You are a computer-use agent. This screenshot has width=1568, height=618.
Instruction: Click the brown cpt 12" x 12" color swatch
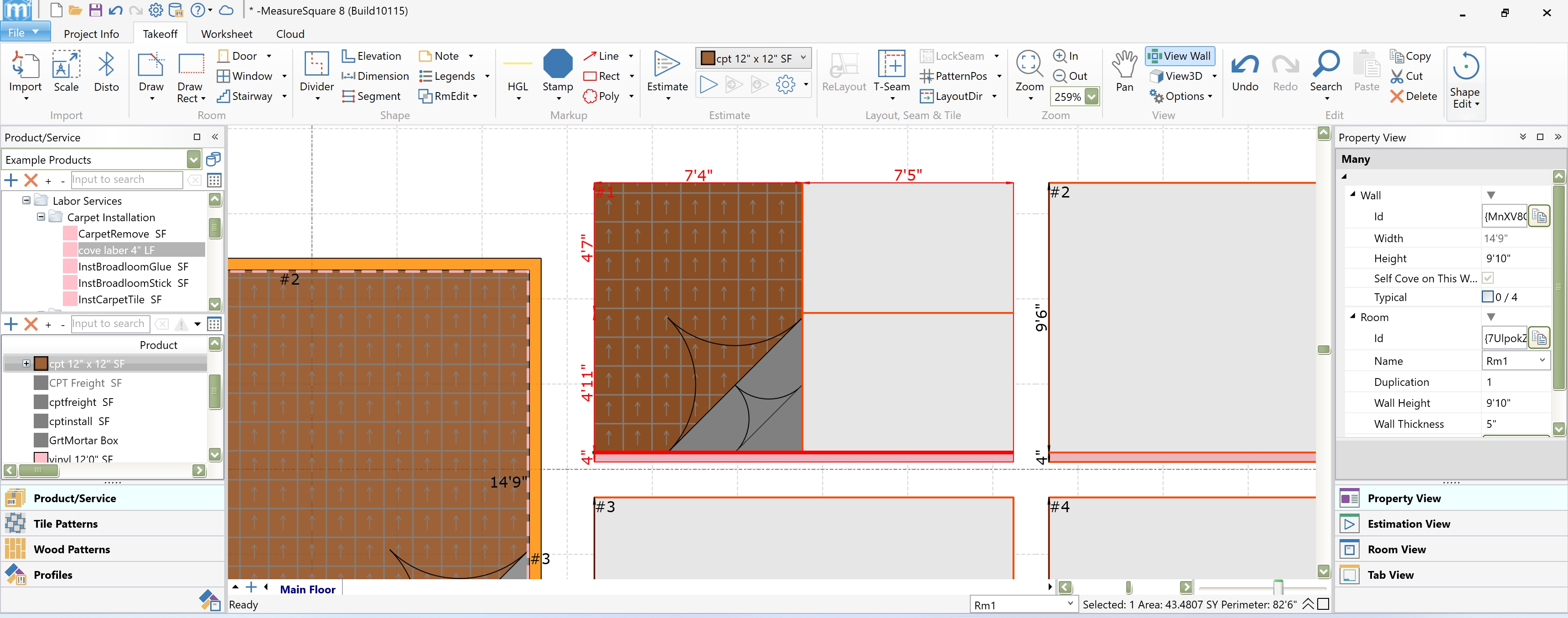pos(41,364)
